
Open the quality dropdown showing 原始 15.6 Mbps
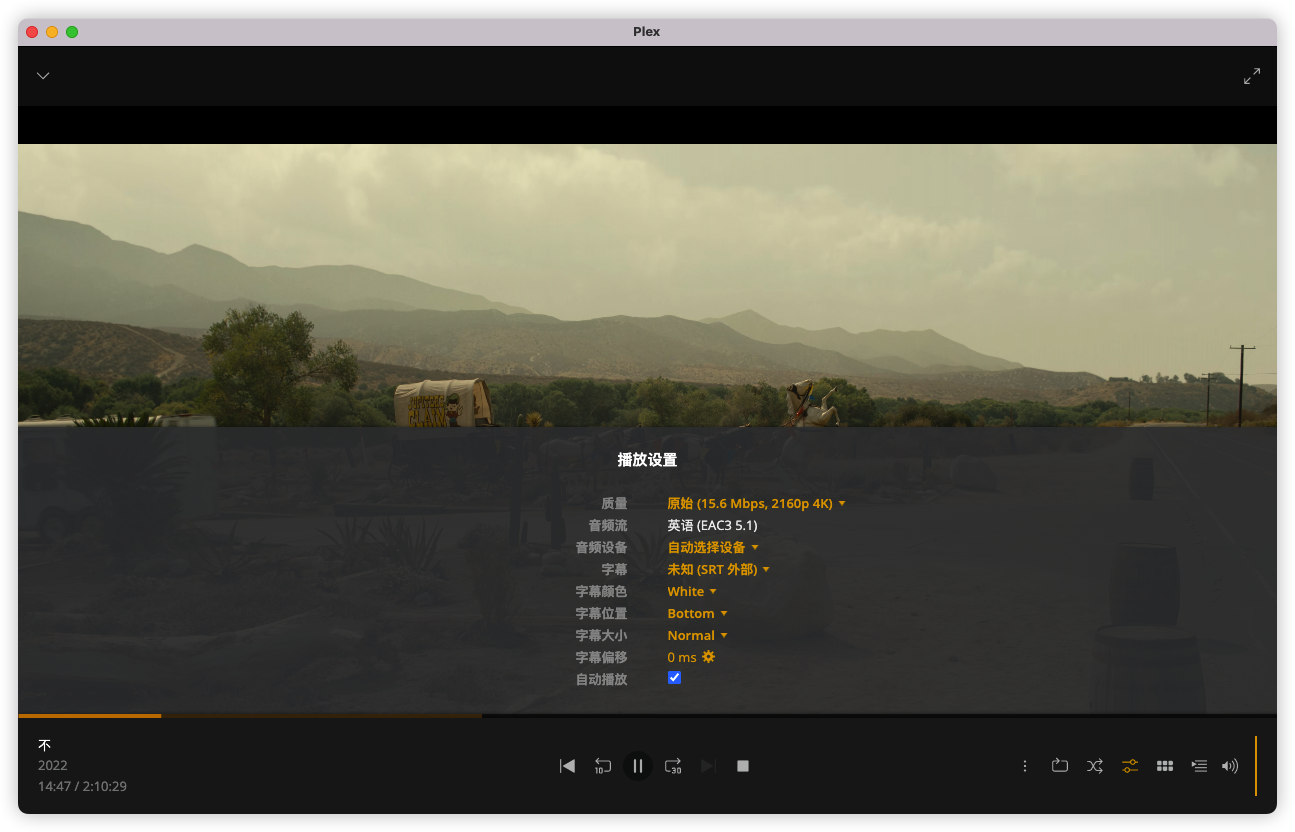(x=757, y=504)
